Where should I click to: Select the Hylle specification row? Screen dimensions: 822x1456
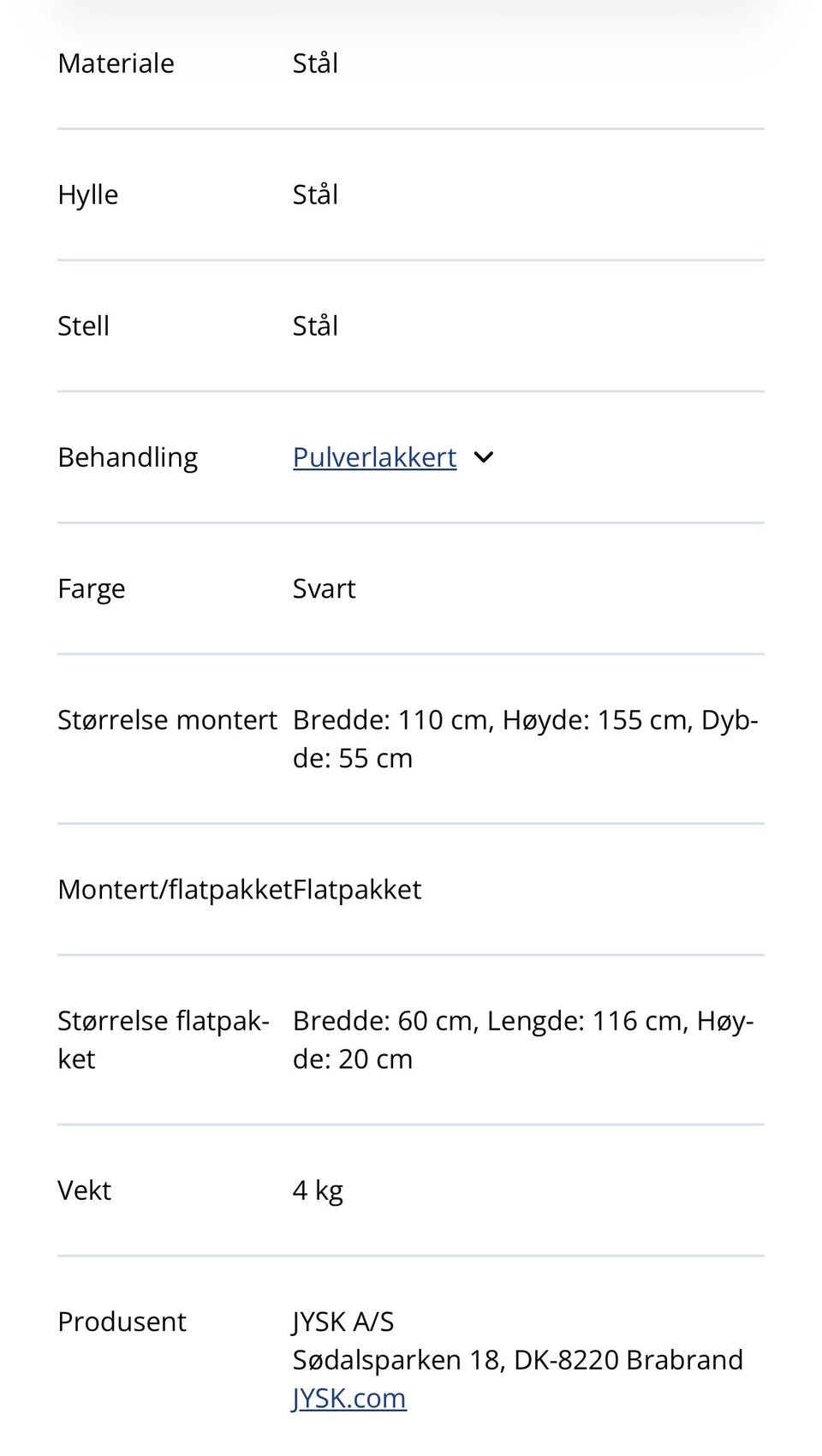point(87,194)
